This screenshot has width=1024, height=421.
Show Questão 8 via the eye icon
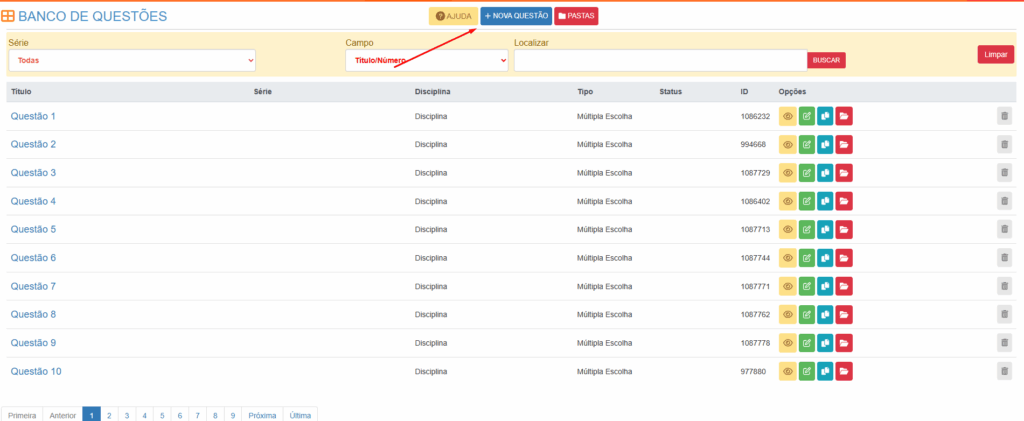[788, 315]
